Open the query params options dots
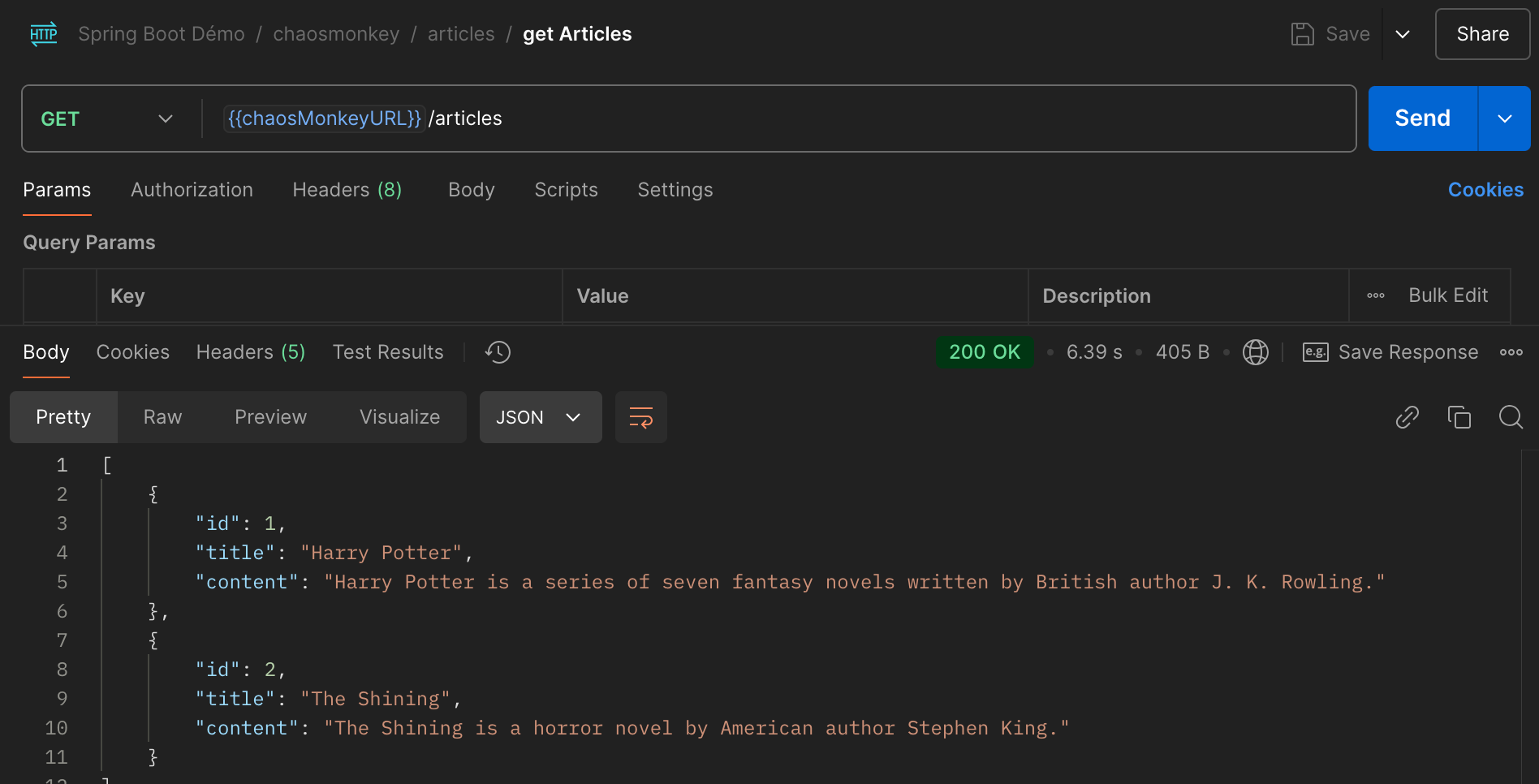This screenshot has width=1539, height=784. point(1376,295)
